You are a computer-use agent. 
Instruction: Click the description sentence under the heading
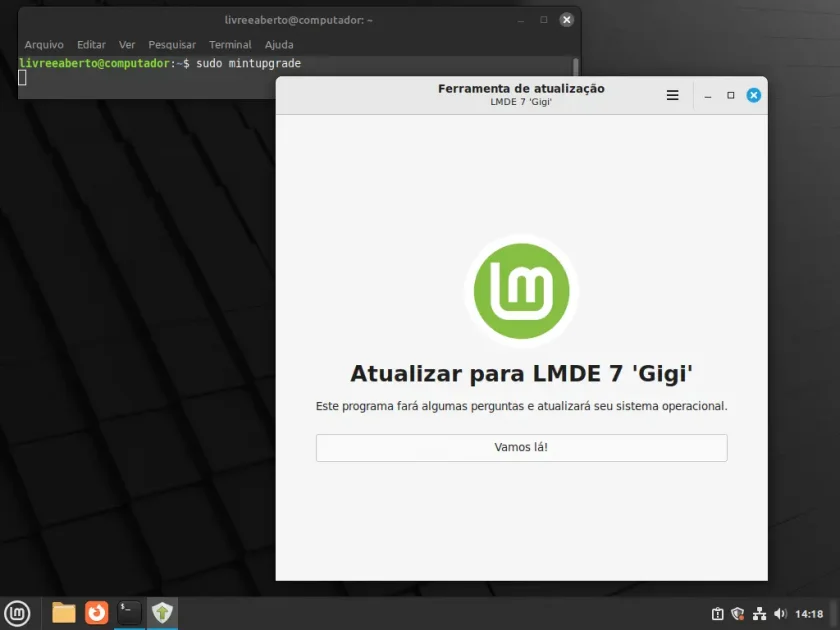pos(521,406)
